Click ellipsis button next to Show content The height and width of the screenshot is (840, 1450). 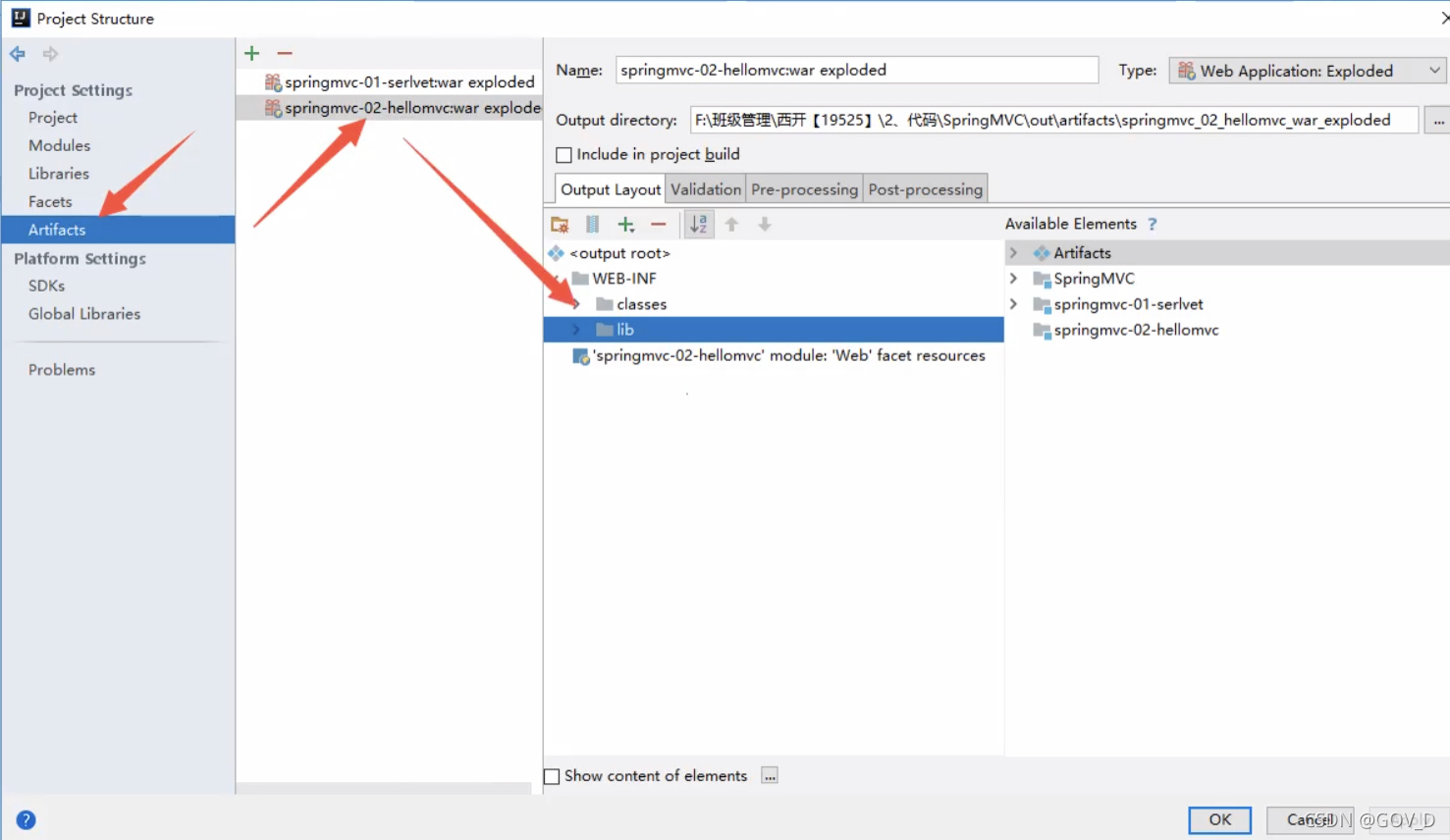click(770, 776)
